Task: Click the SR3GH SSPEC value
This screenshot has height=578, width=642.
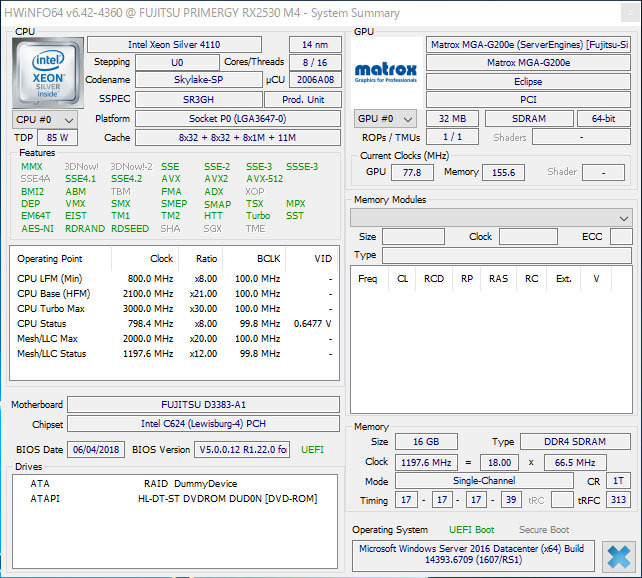Action: pyautogui.click(x=199, y=99)
